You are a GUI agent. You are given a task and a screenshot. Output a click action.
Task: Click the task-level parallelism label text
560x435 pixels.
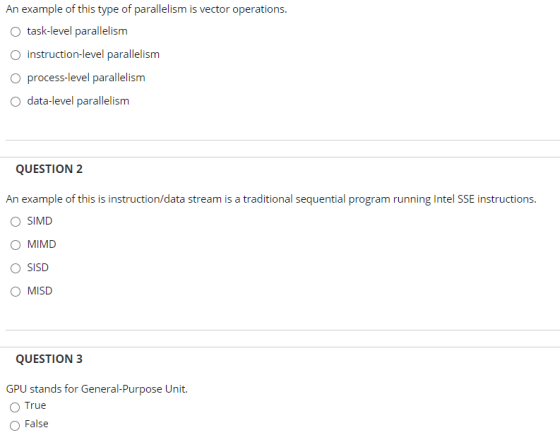(x=77, y=31)
